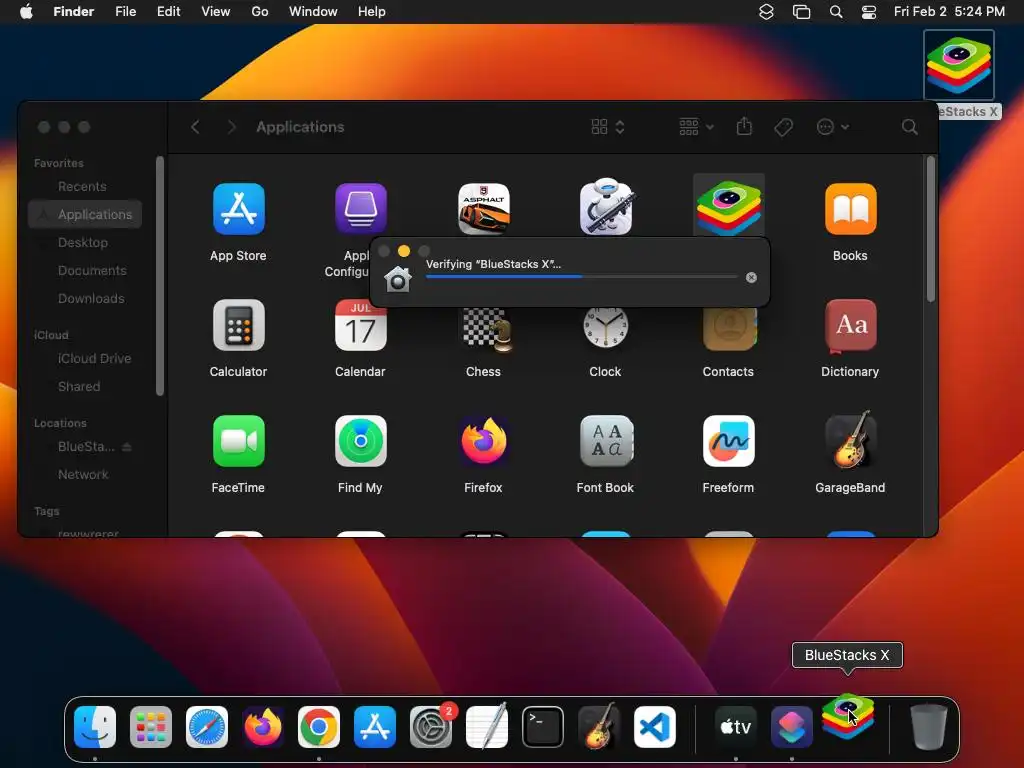Open Network in the Finder sidebar
The height and width of the screenshot is (768, 1024).
point(85,475)
